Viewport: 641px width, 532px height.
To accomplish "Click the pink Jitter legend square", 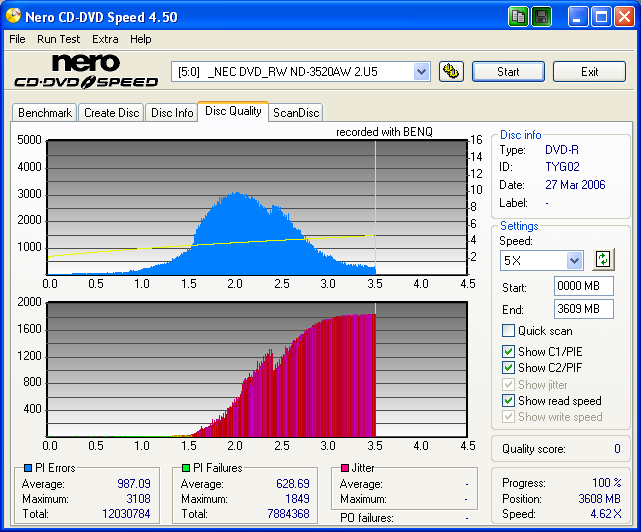I will pyautogui.click(x=345, y=467).
